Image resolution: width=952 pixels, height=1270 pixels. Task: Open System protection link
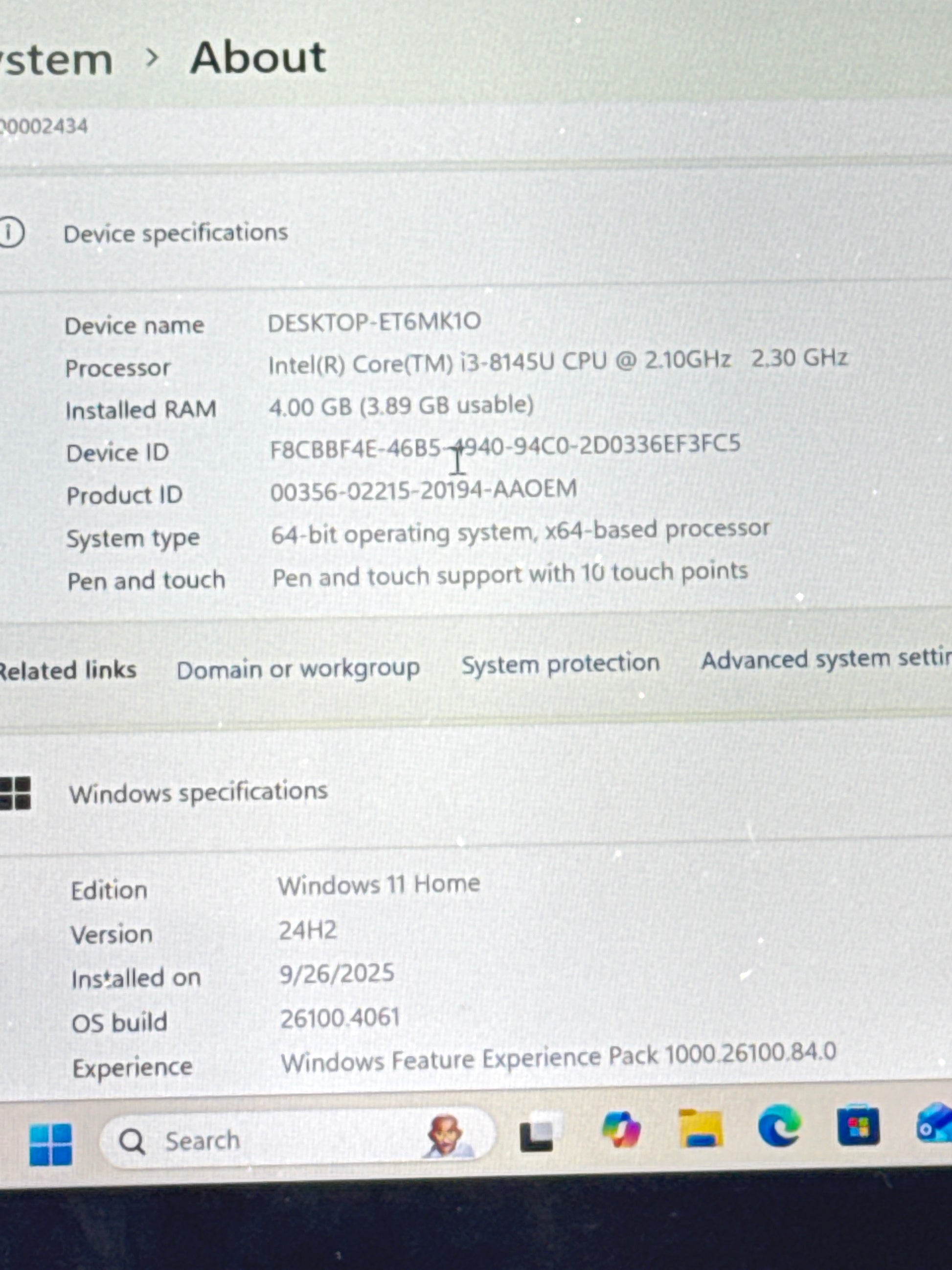pyautogui.click(x=560, y=664)
